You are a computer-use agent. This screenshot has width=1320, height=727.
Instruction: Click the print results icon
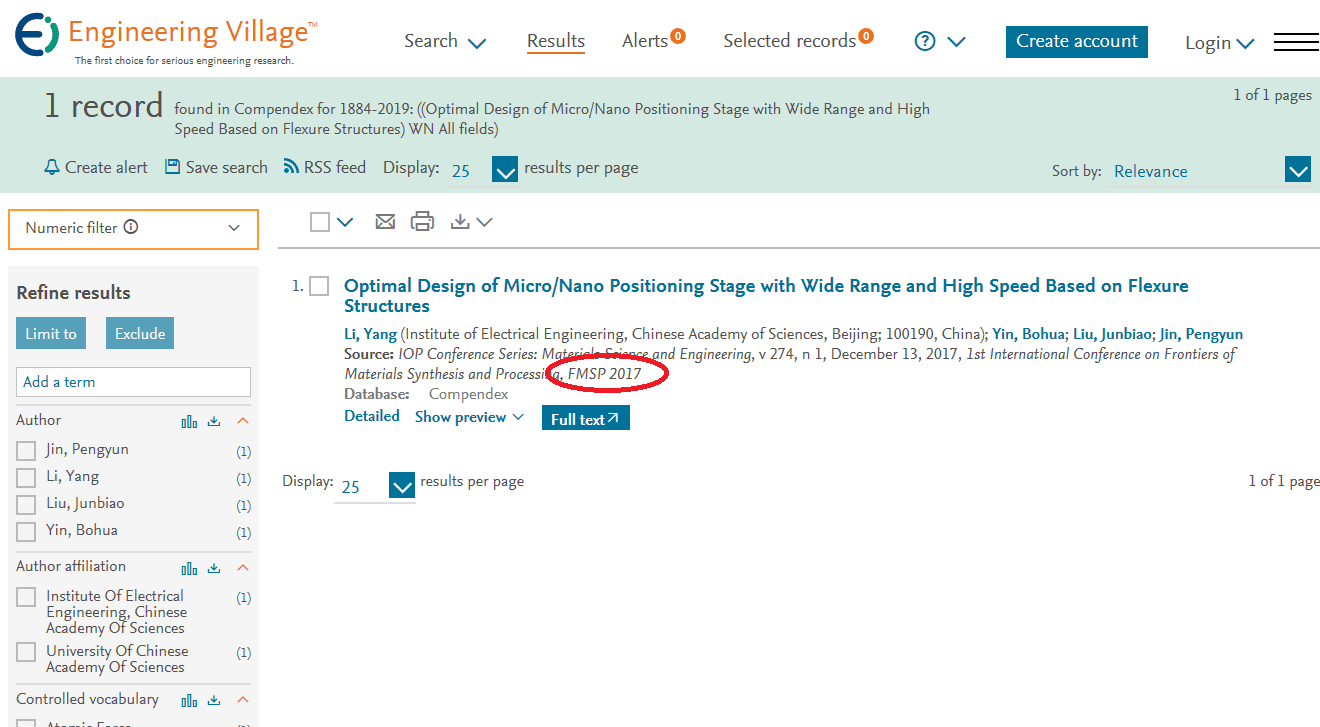click(x=423, y=222)
